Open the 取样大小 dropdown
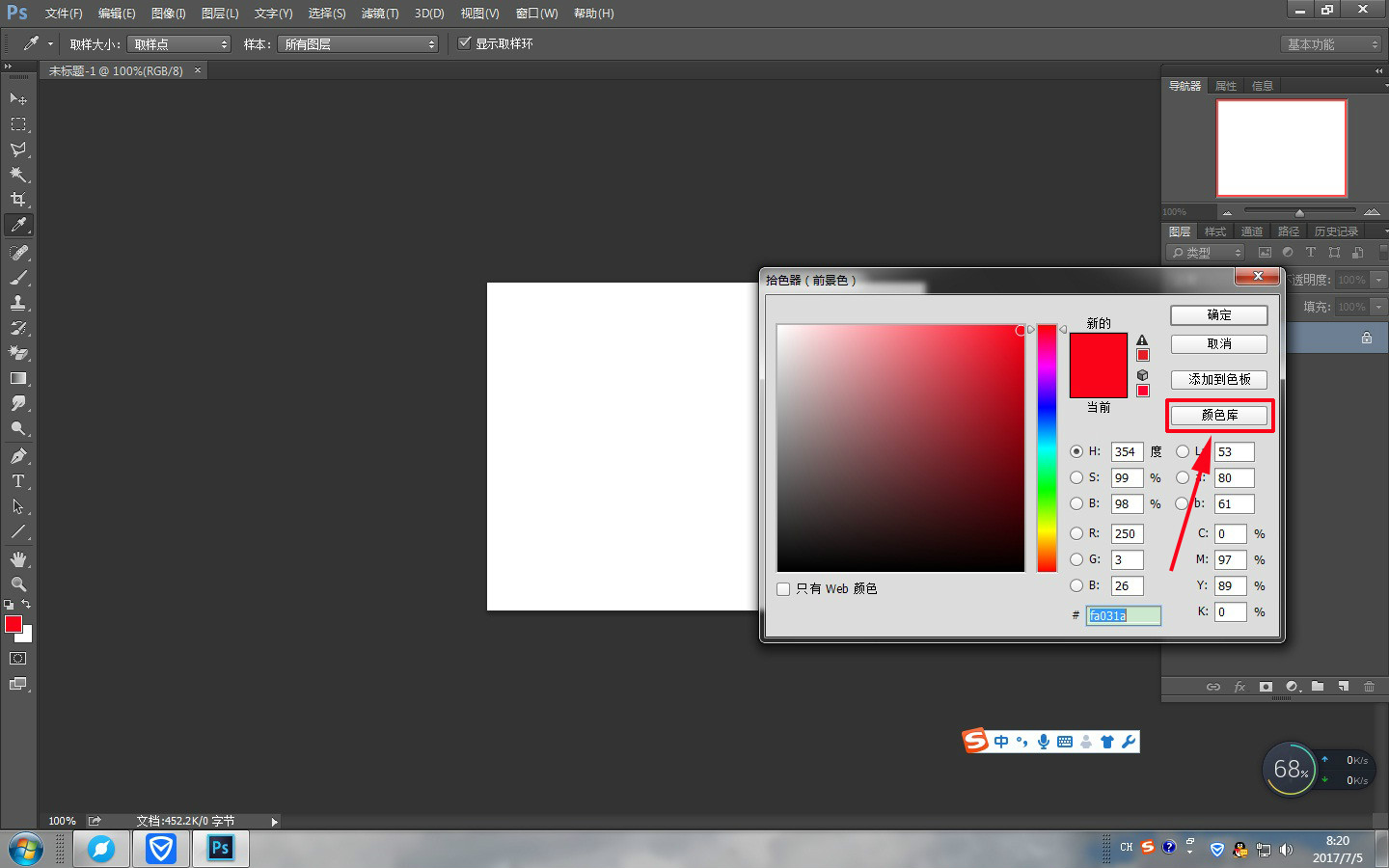The height and width of the screenshot is (868, 1389). click(x=179, y=44)
